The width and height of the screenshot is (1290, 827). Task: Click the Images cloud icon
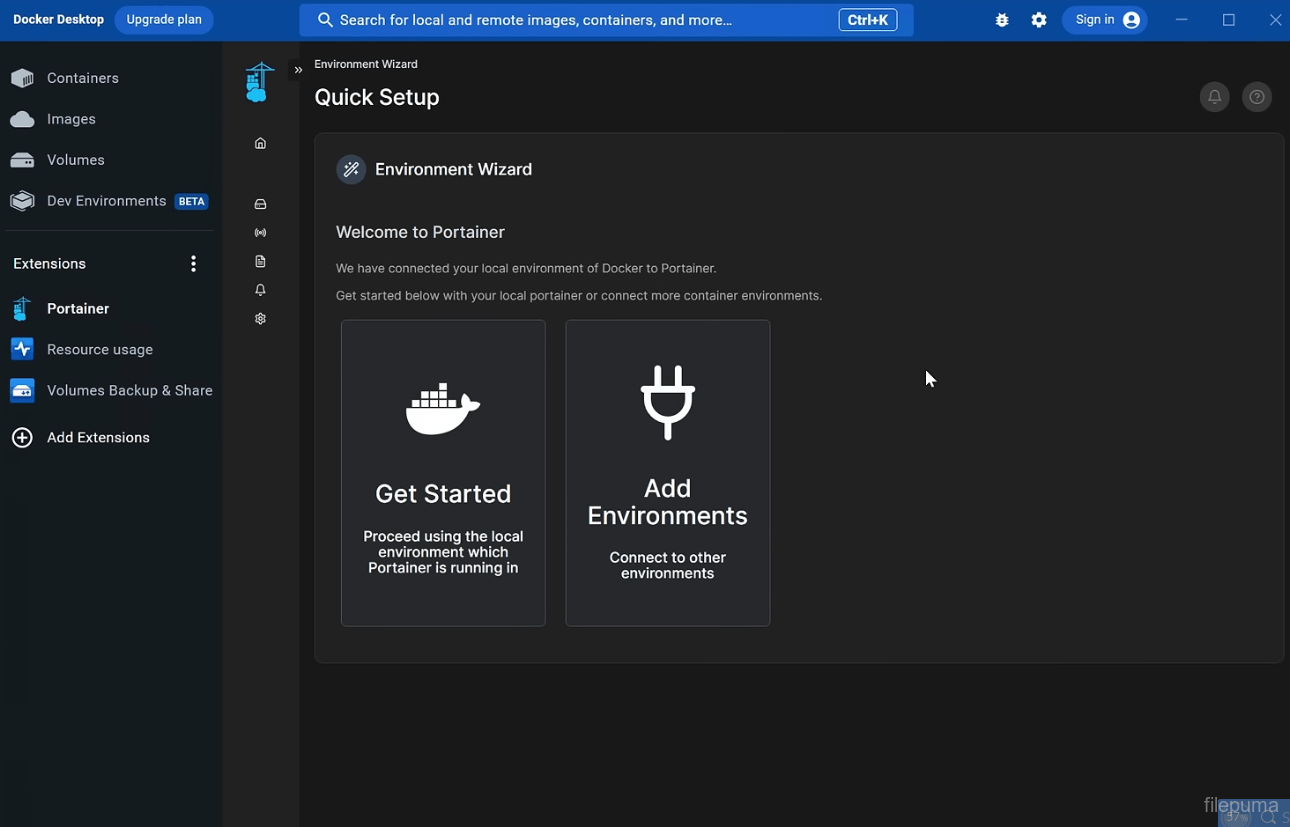click(x=22, y=119)
